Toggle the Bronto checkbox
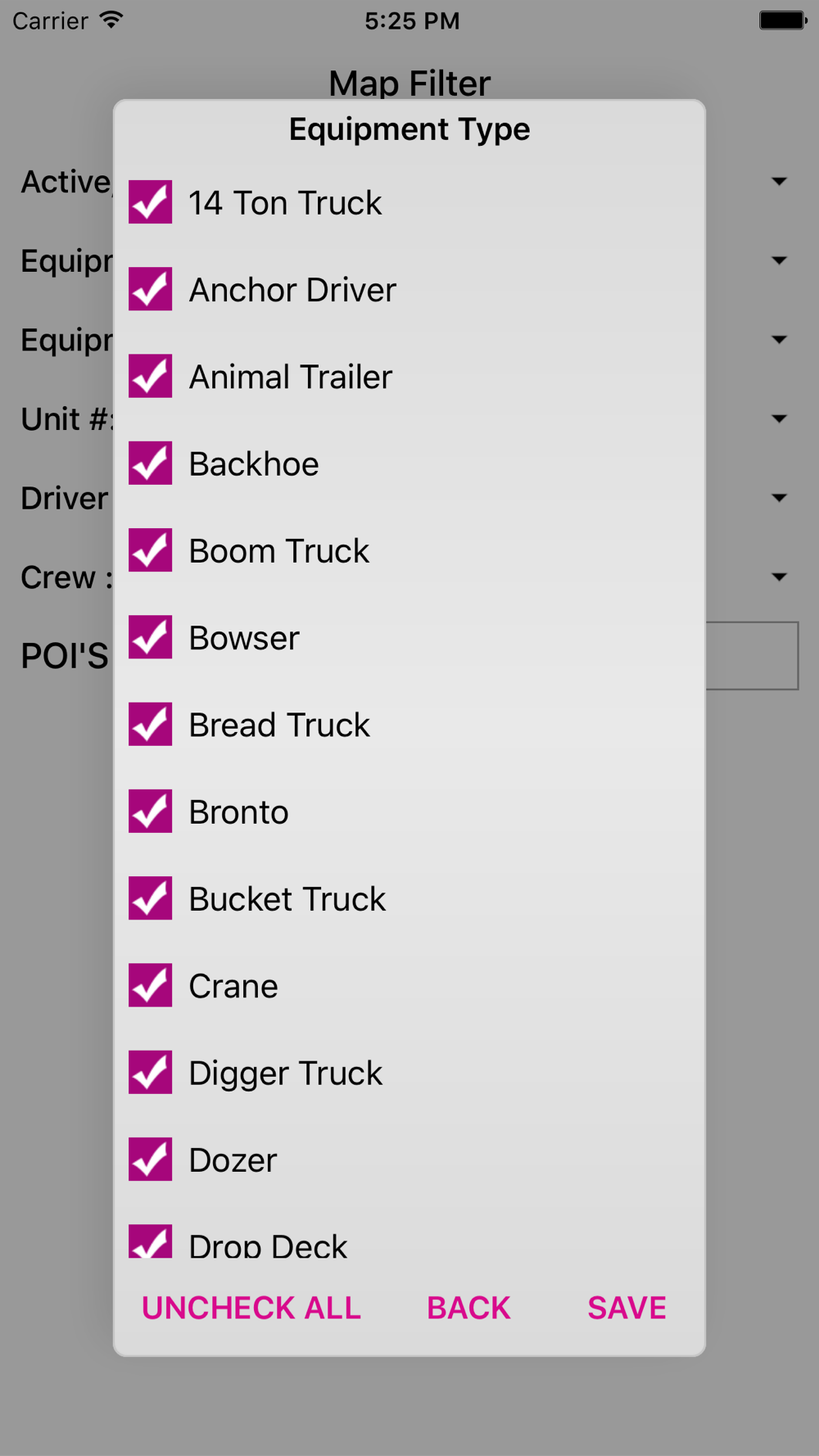 point(151,812)
